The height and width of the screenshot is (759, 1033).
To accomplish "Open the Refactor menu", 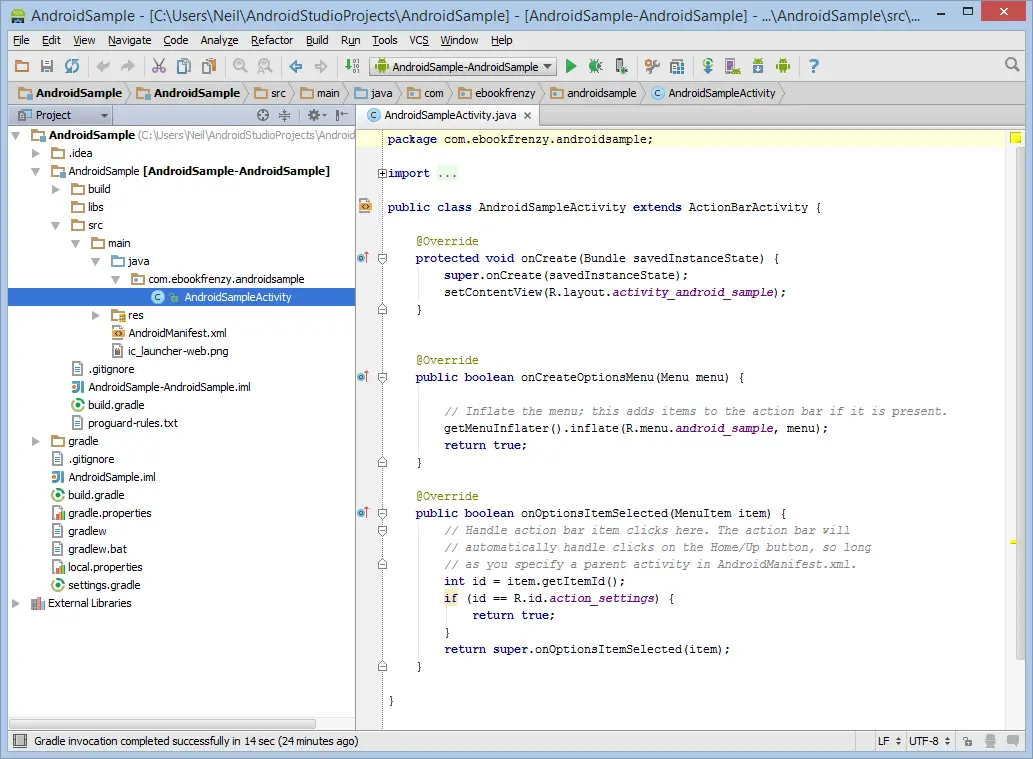I will 272,40.
